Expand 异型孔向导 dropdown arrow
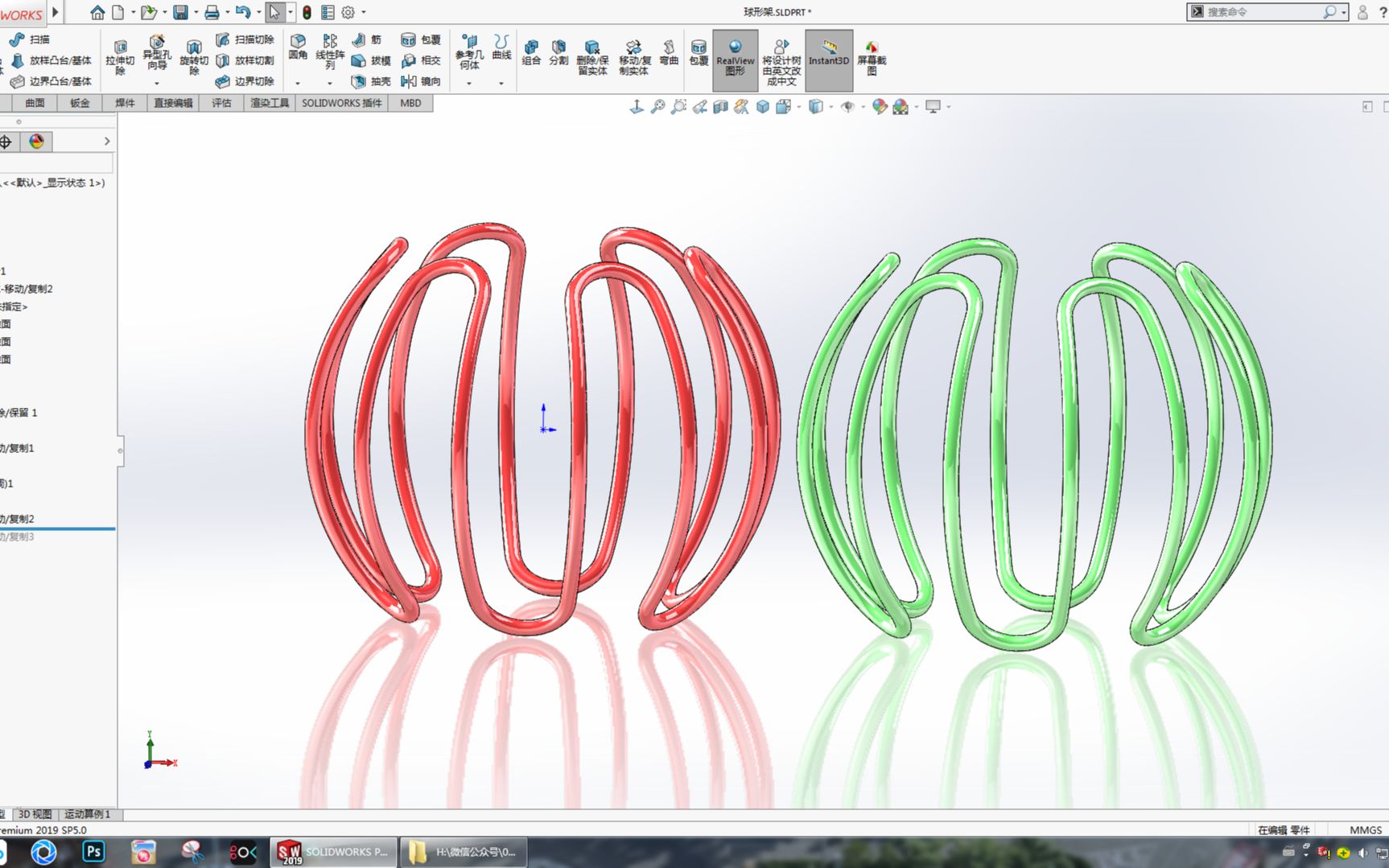This screenshot has width=1389, height=868. [x=157, y=83]
